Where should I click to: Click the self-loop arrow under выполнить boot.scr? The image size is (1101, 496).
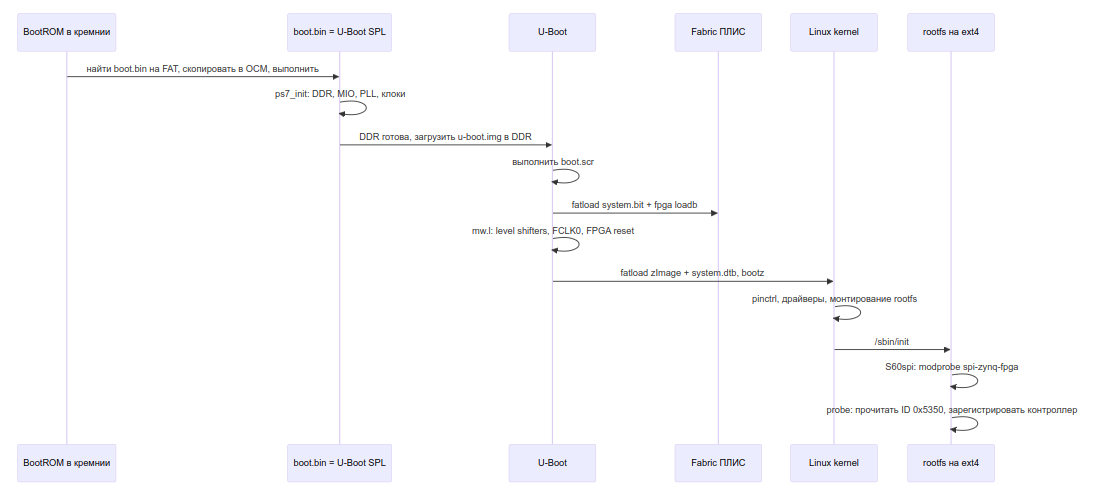point(566,176)
